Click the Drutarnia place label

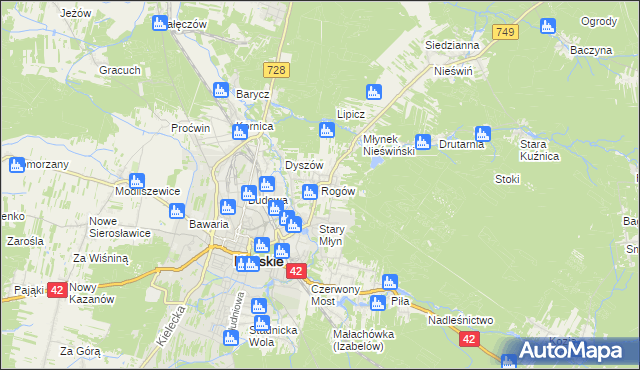coord(461,144)
